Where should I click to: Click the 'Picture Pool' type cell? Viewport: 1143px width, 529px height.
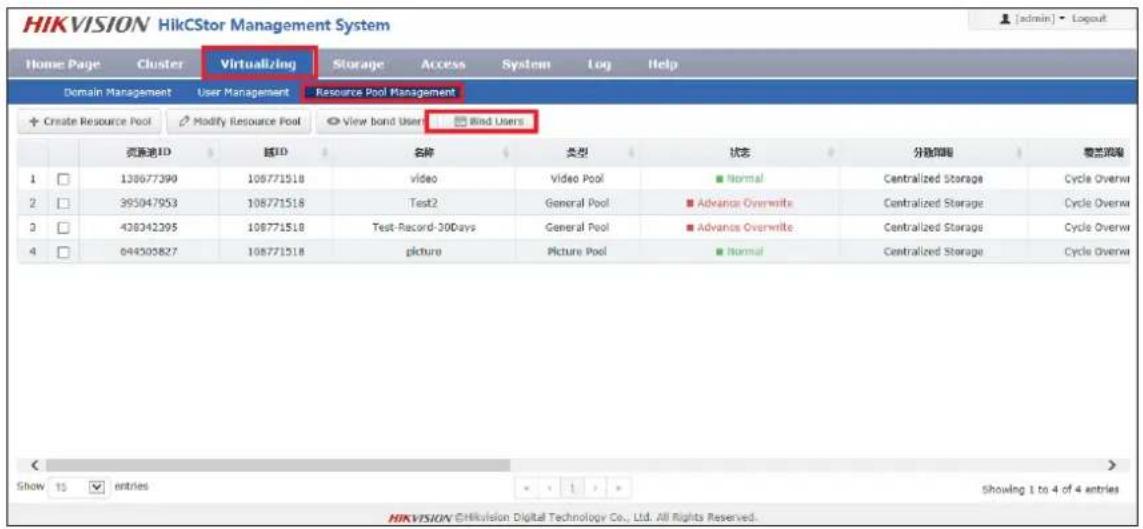[x=577, y=252]
